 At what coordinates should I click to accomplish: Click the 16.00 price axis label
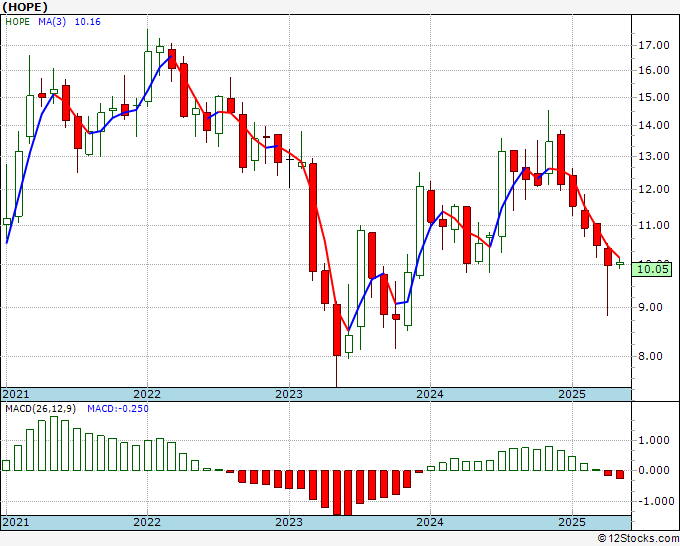(654, 70)
